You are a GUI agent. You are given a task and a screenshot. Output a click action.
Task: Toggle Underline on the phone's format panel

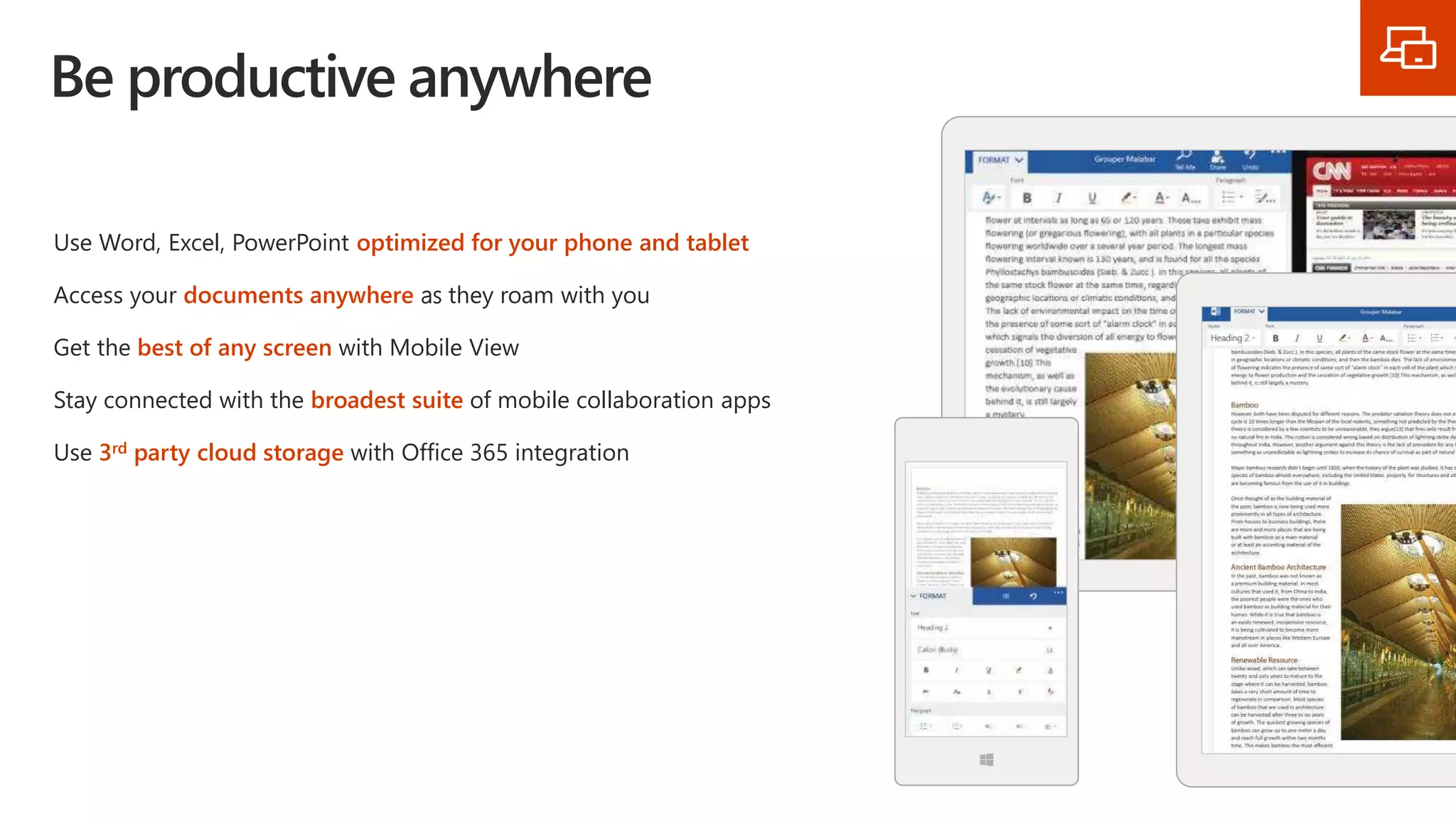click(x=988, y=670)
